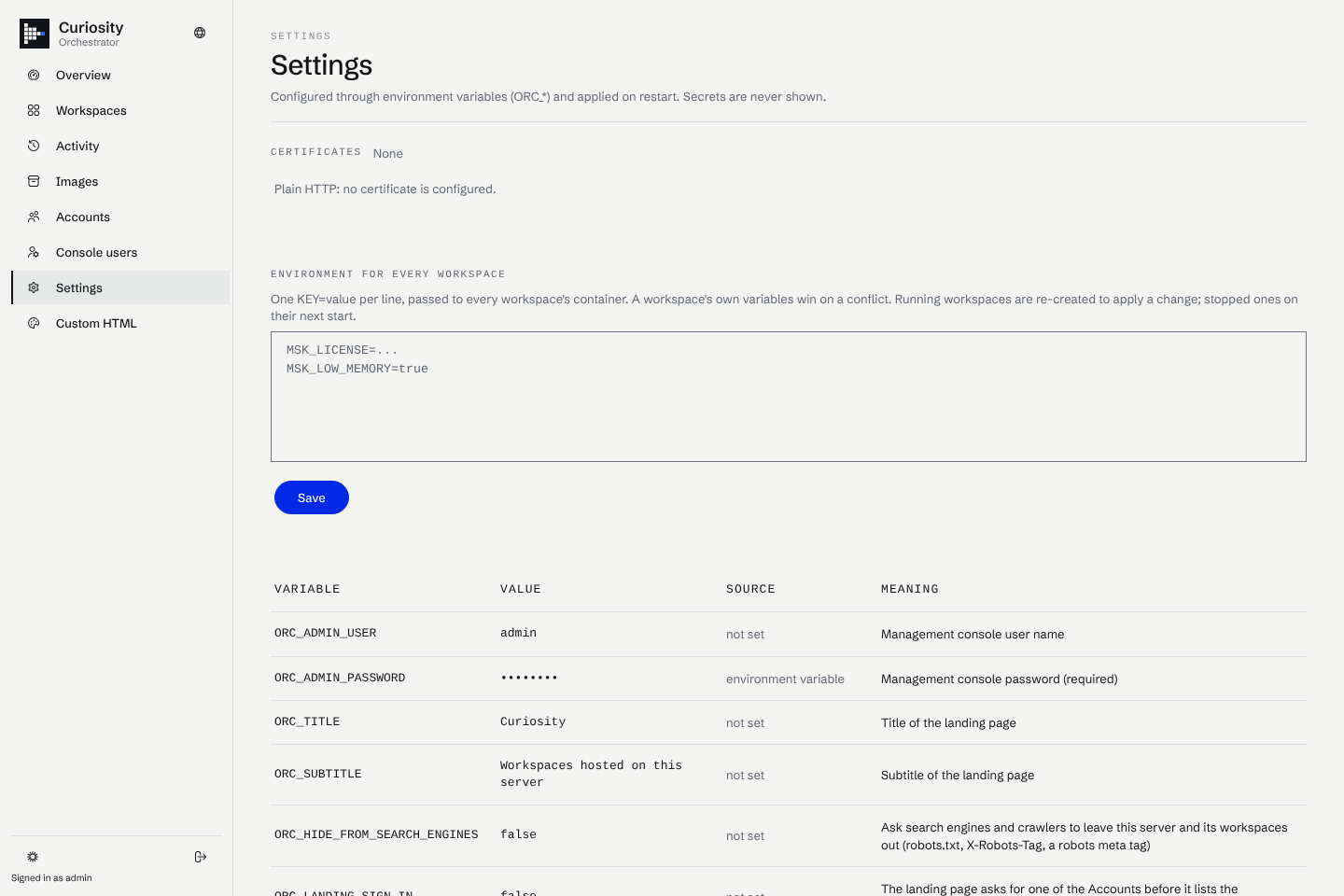
Task: Click the Activity history icon
Action: tap(34, 146)
